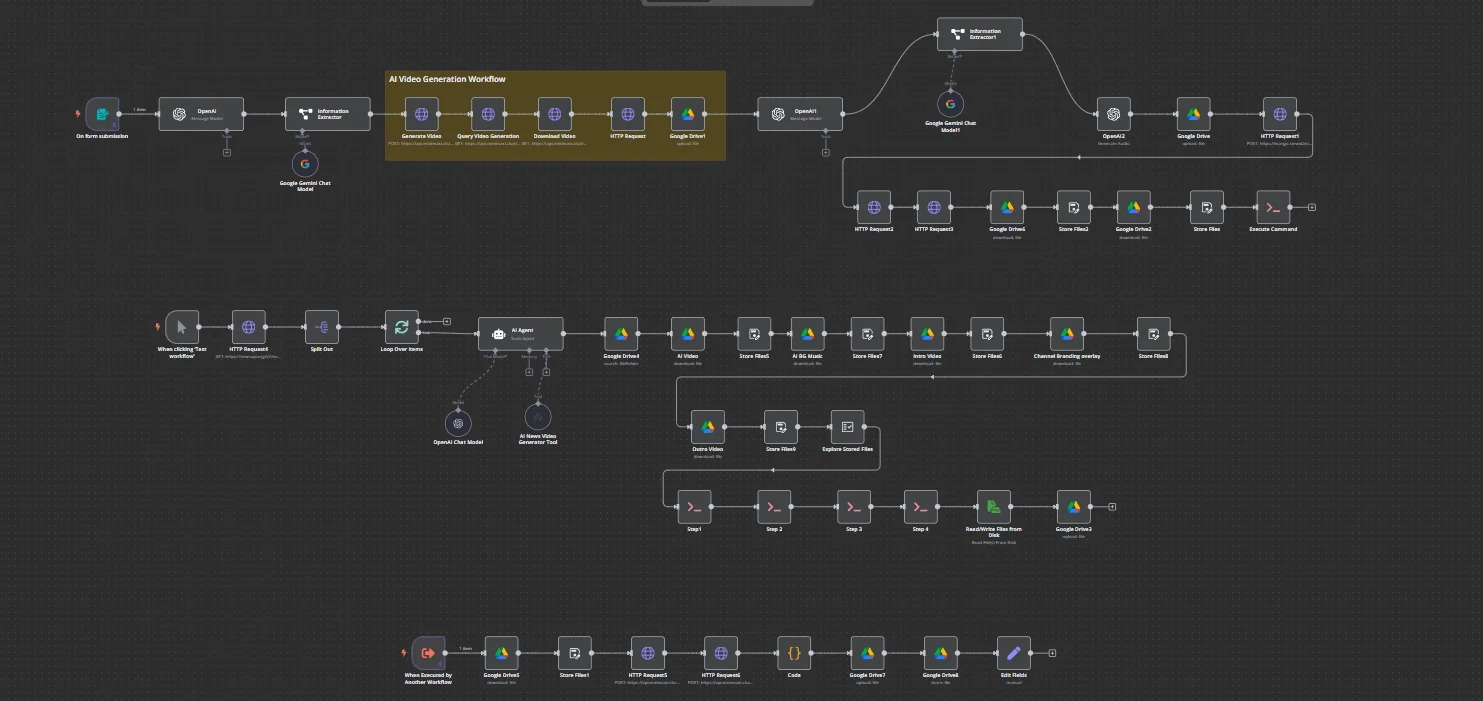Click the AI Agent robot node

(x=520, y=334)
